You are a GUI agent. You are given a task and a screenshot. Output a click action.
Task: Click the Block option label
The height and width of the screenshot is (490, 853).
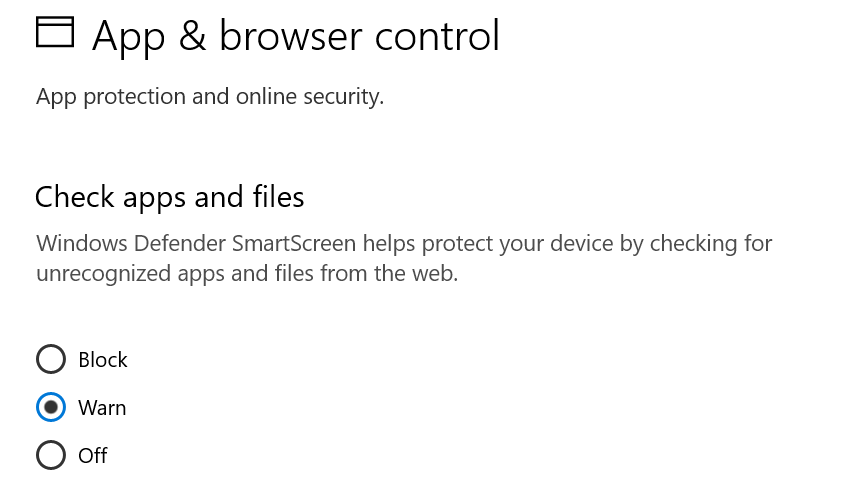103,359
